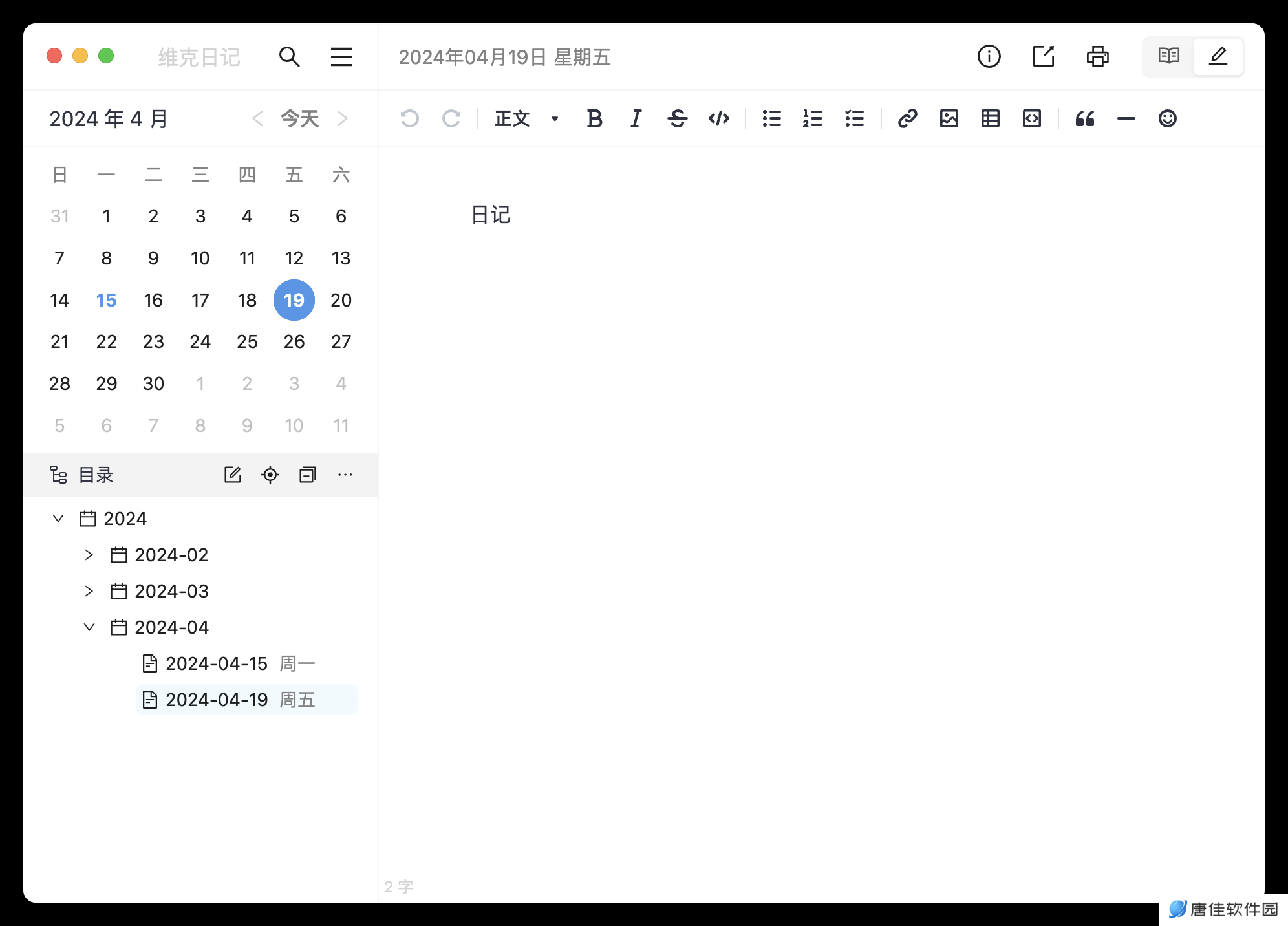Locate current entry with the target icon
This screenshot has height=926, width=1288.
[270, 475]
